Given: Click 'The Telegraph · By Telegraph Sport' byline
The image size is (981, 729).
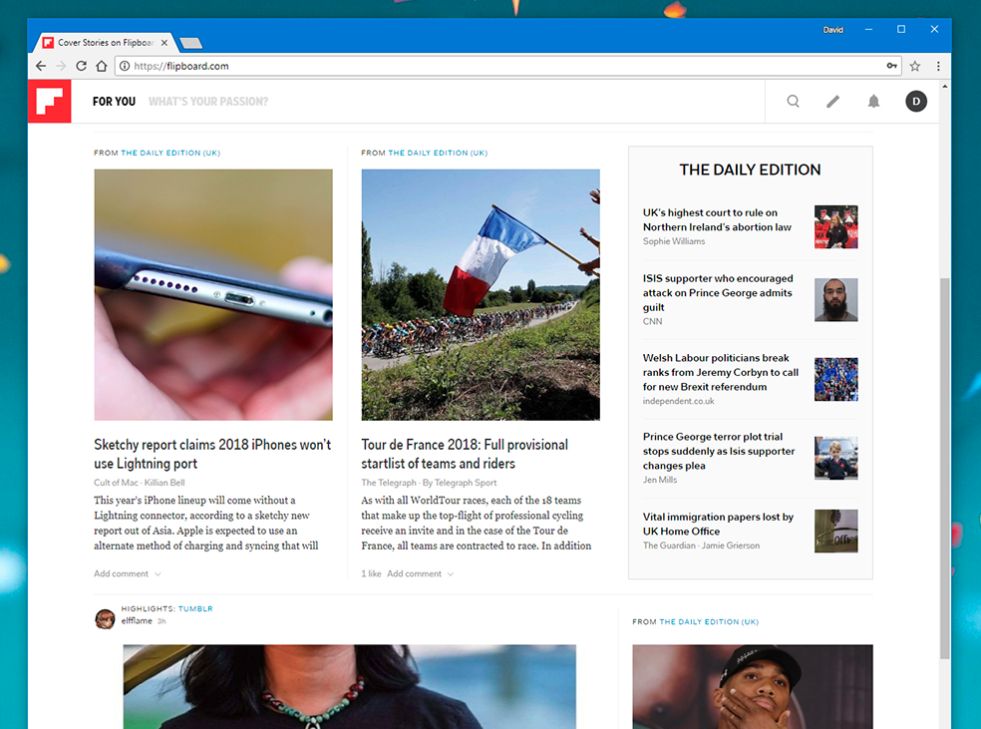Looking at the screenshot, I should click(x=429, y=482).
